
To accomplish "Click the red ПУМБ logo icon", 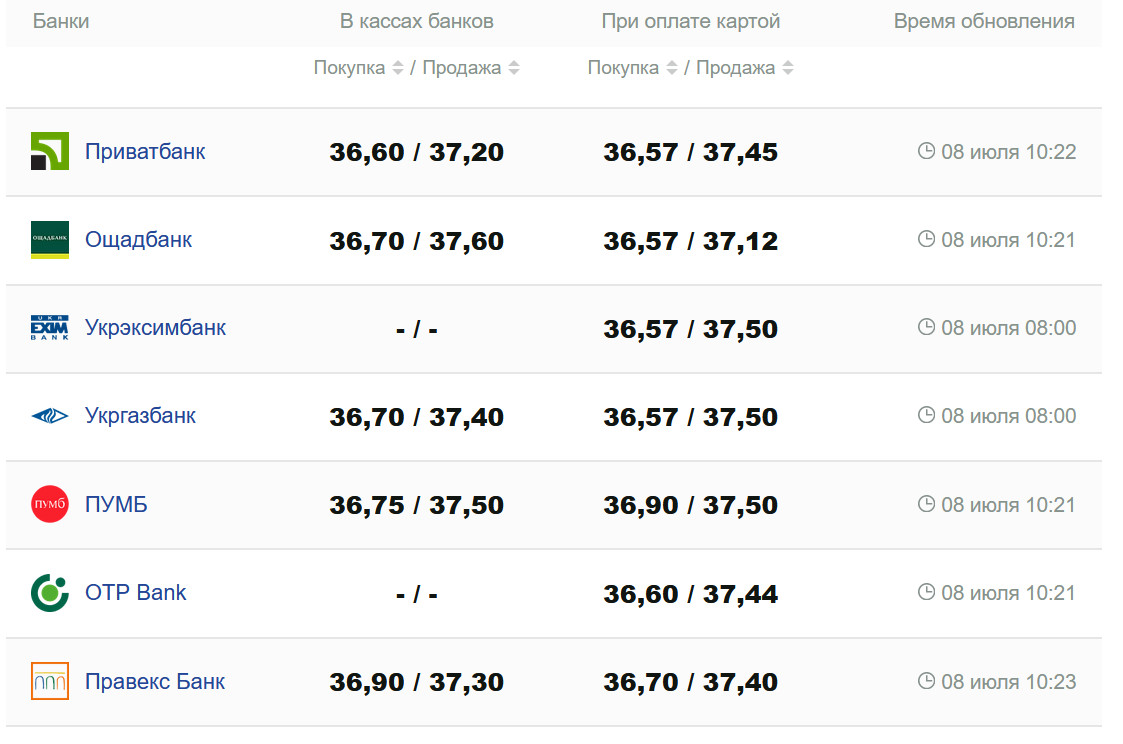I will click(x=49, y=504).
